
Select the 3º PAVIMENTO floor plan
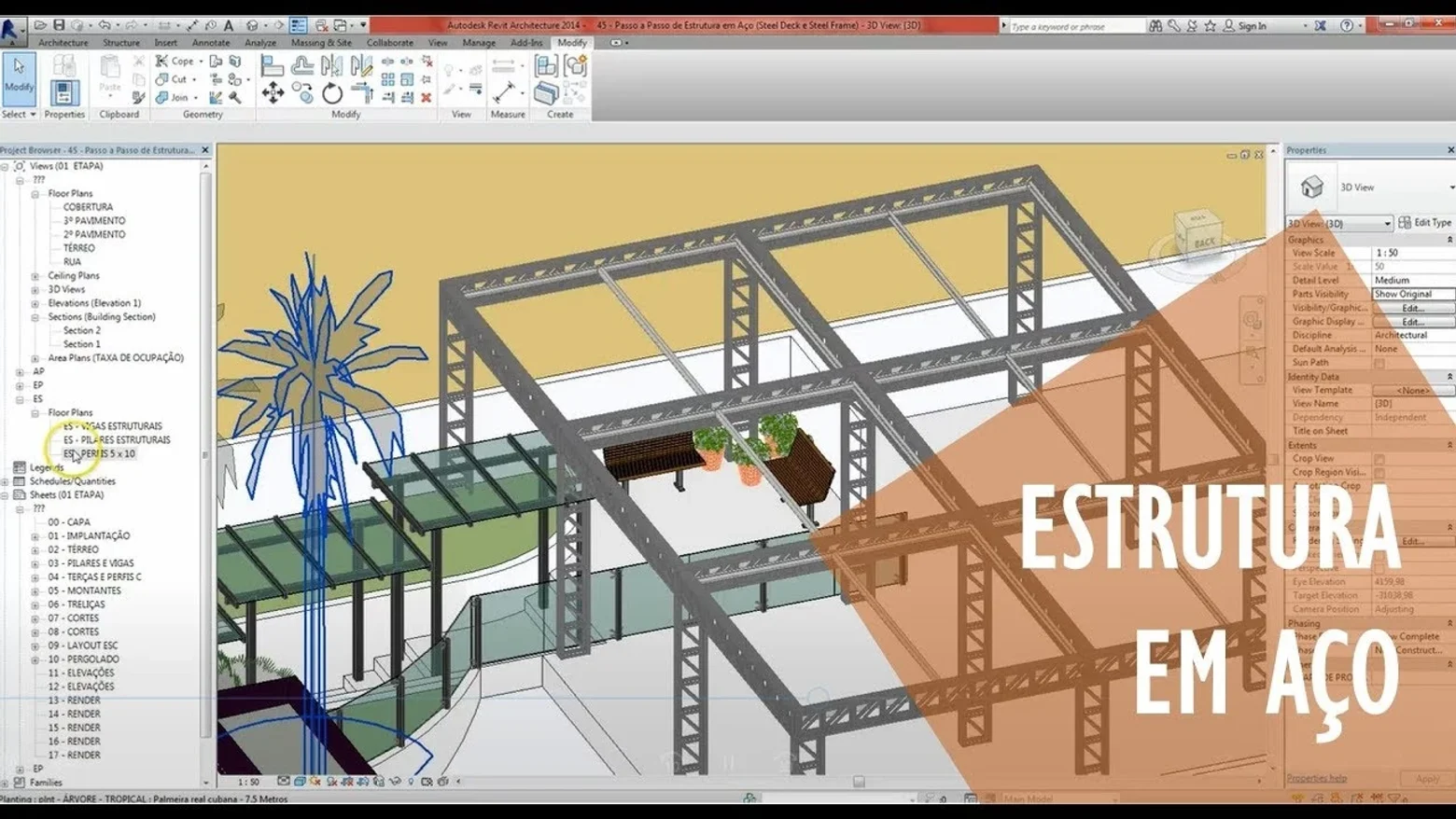pyautogui.click(x=94, y=221)
